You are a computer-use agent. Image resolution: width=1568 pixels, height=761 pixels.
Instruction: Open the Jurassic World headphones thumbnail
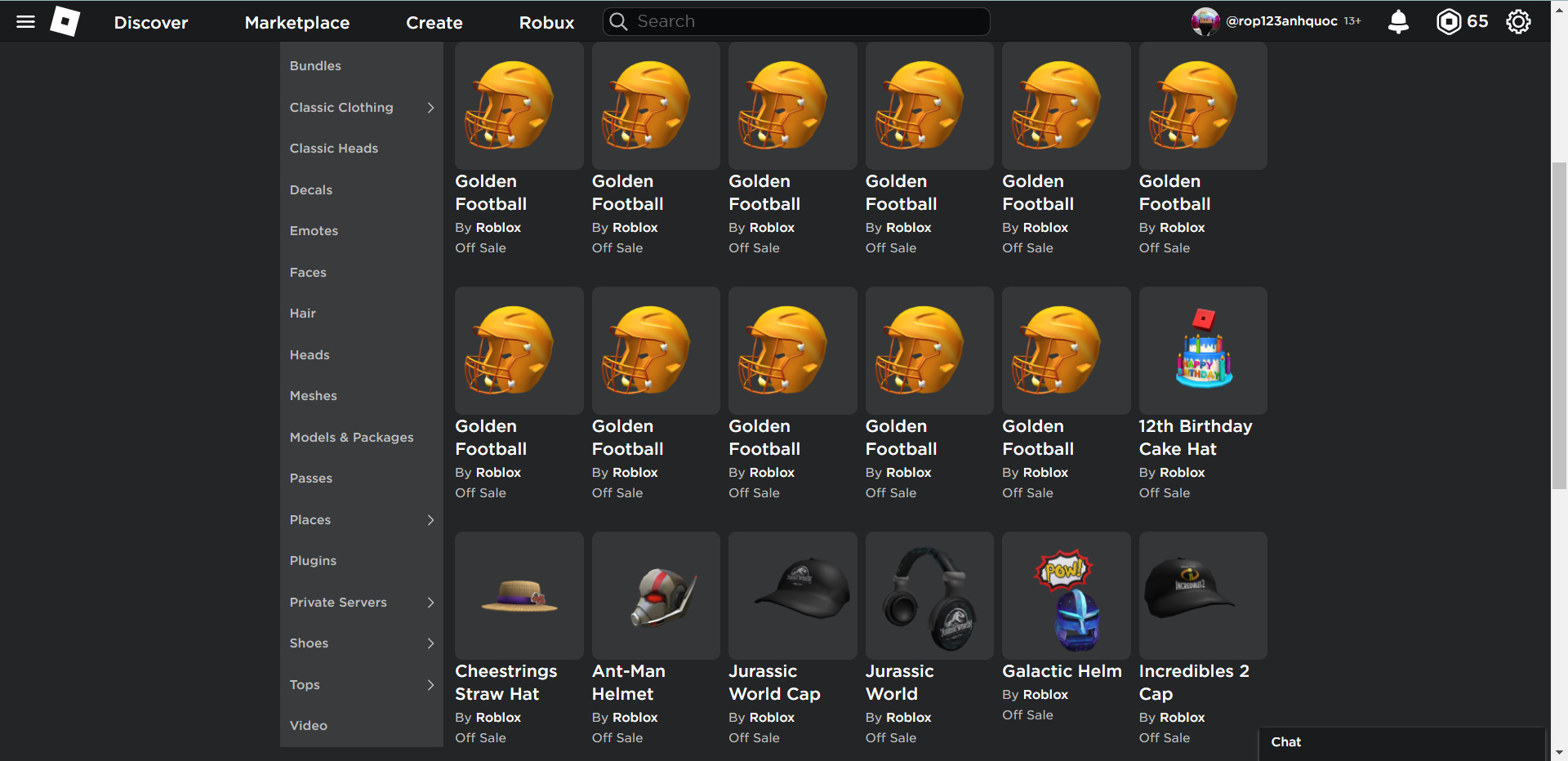click(x=929, y=595)
